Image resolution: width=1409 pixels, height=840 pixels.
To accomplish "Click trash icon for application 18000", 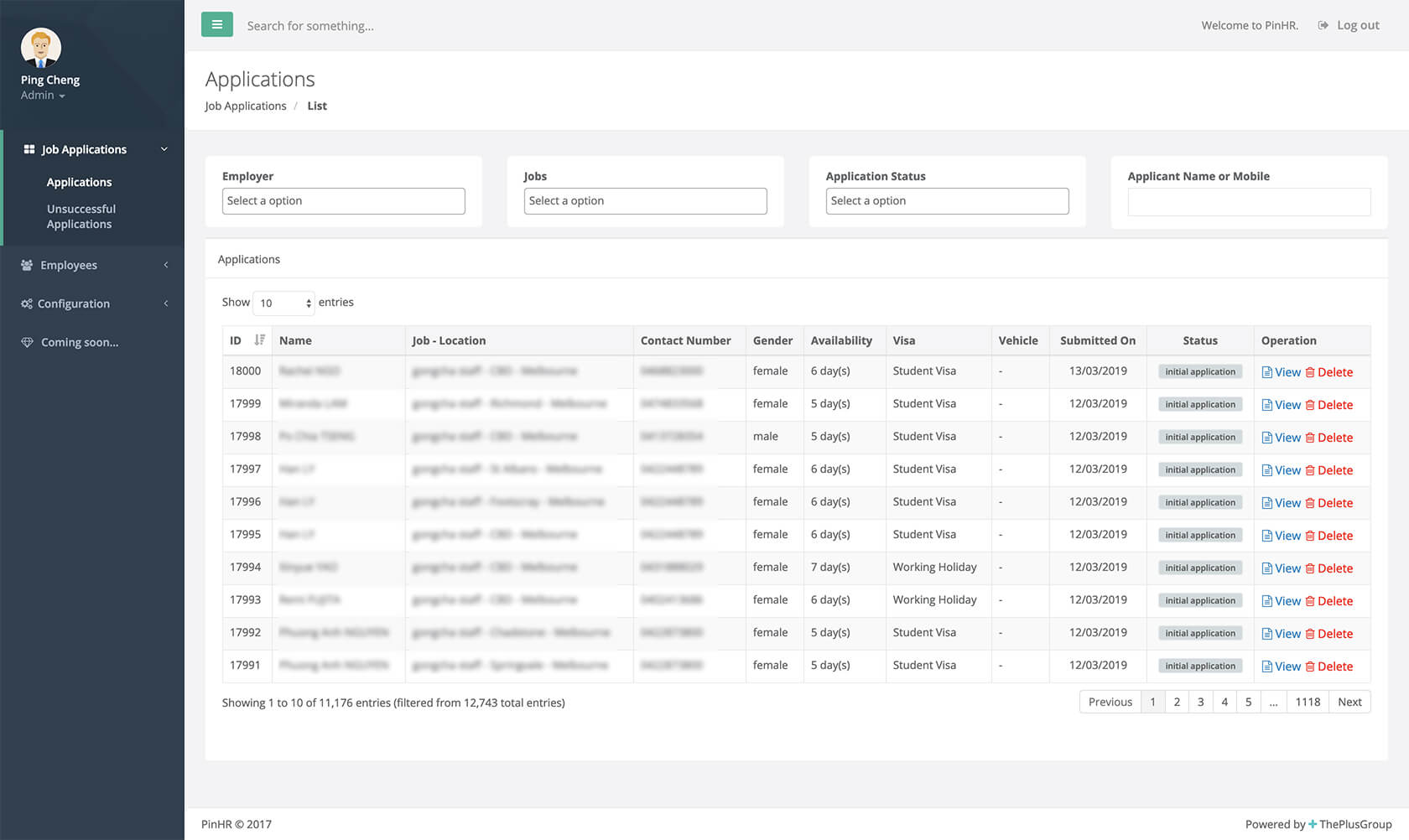I will pos(1310,372).
